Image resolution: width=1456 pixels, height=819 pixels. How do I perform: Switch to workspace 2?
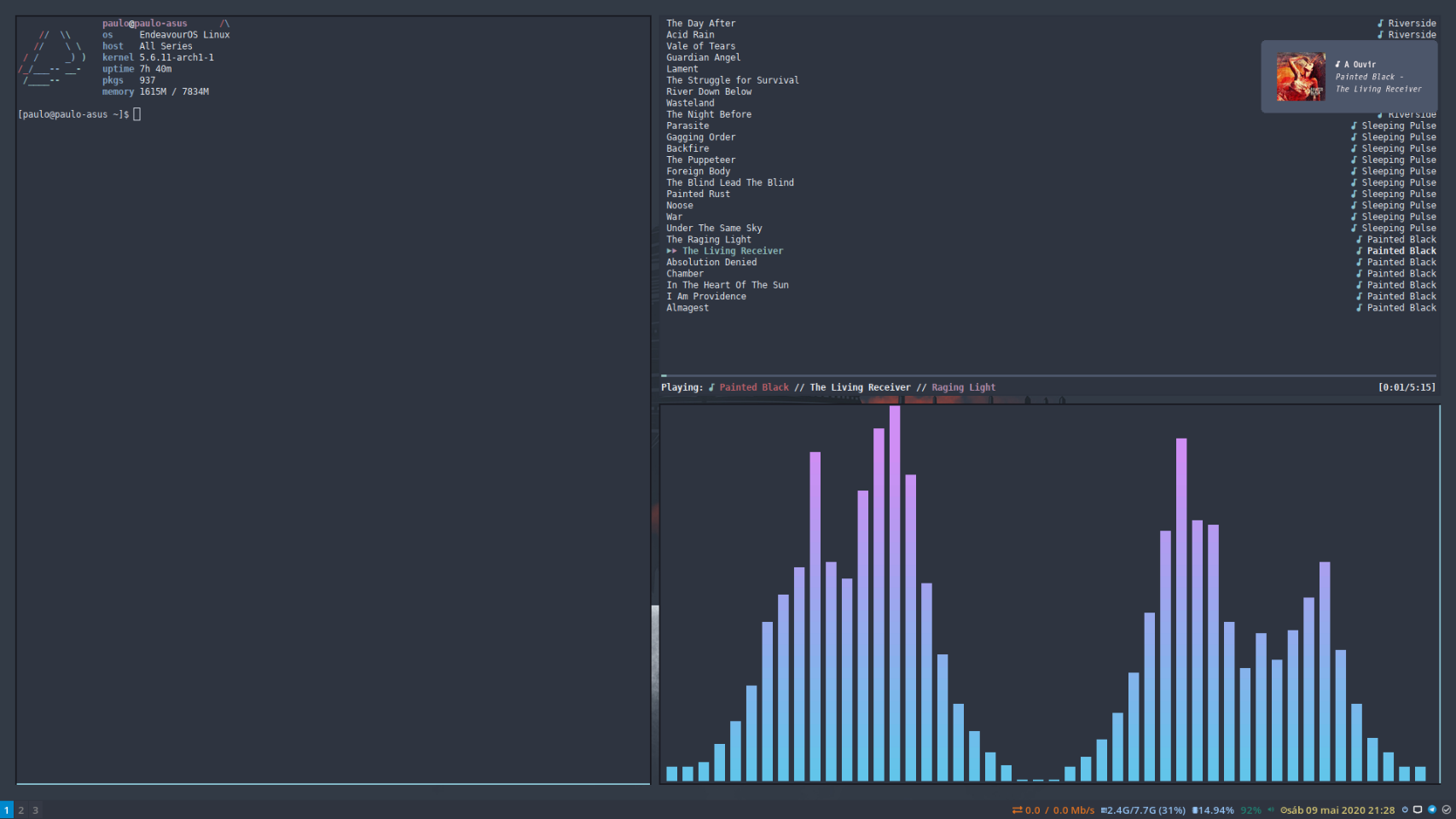click(x=21, y=810)
